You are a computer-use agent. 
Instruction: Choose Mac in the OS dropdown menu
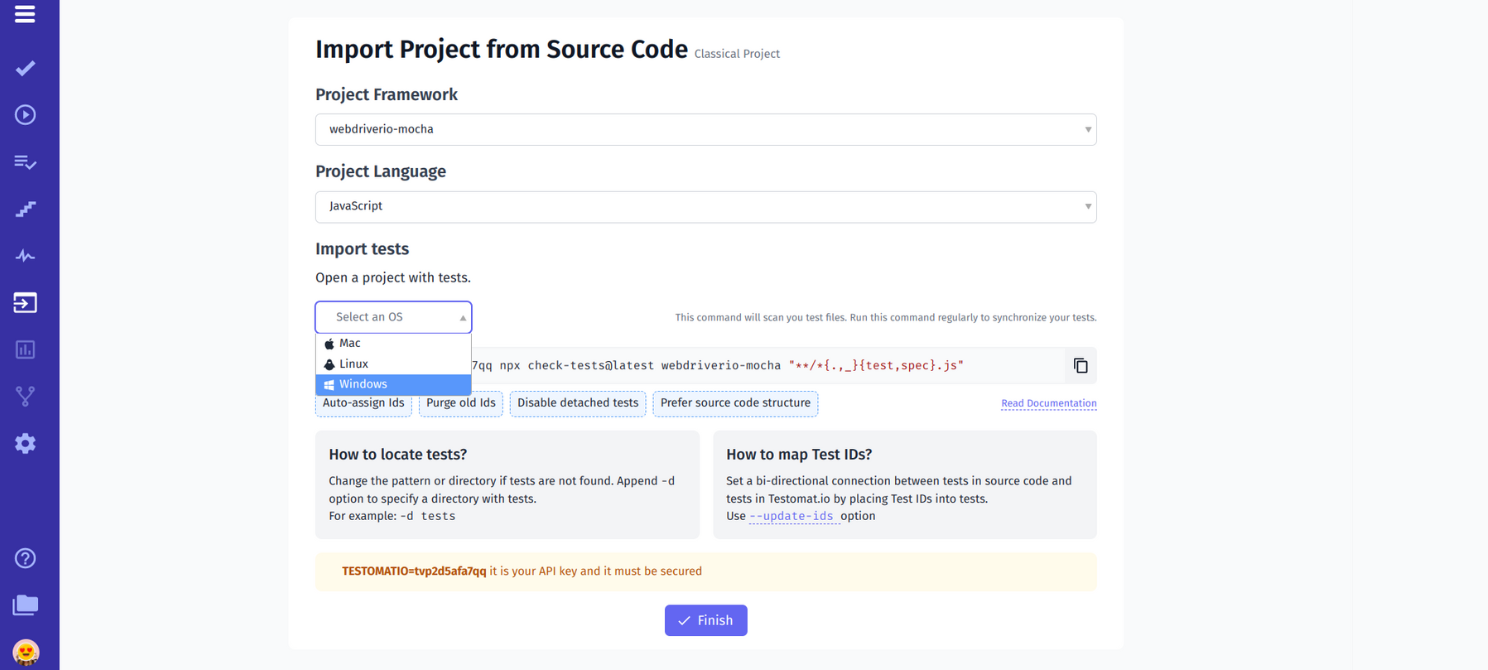392,342
